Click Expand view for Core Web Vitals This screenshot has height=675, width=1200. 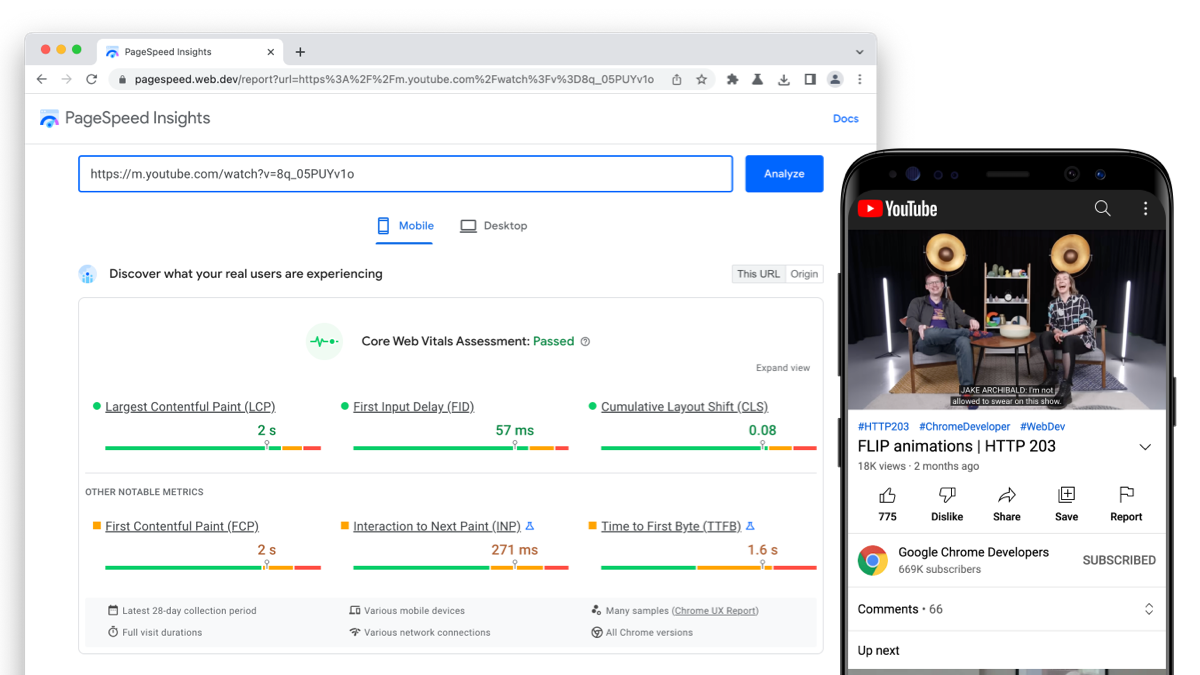[783, 367]
